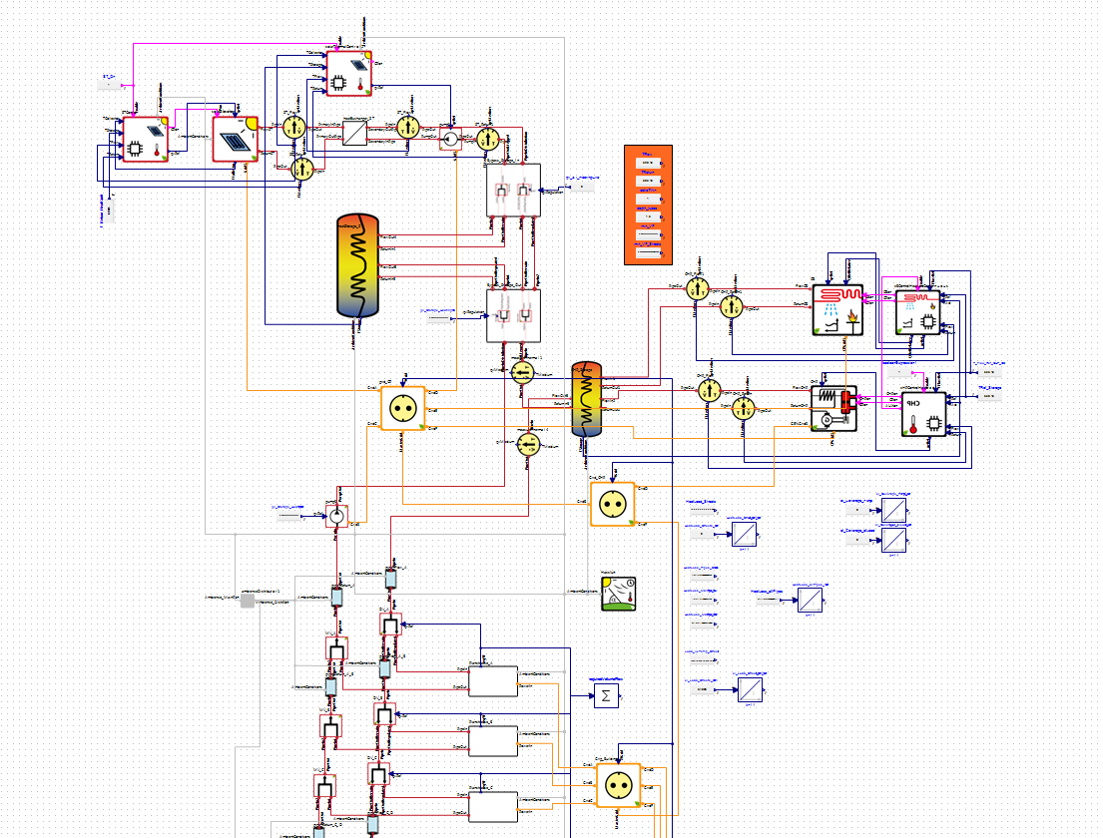Select the grid socket block left of the small tank
Screen dimensions: 1103x838
click(x=403, y=408)
